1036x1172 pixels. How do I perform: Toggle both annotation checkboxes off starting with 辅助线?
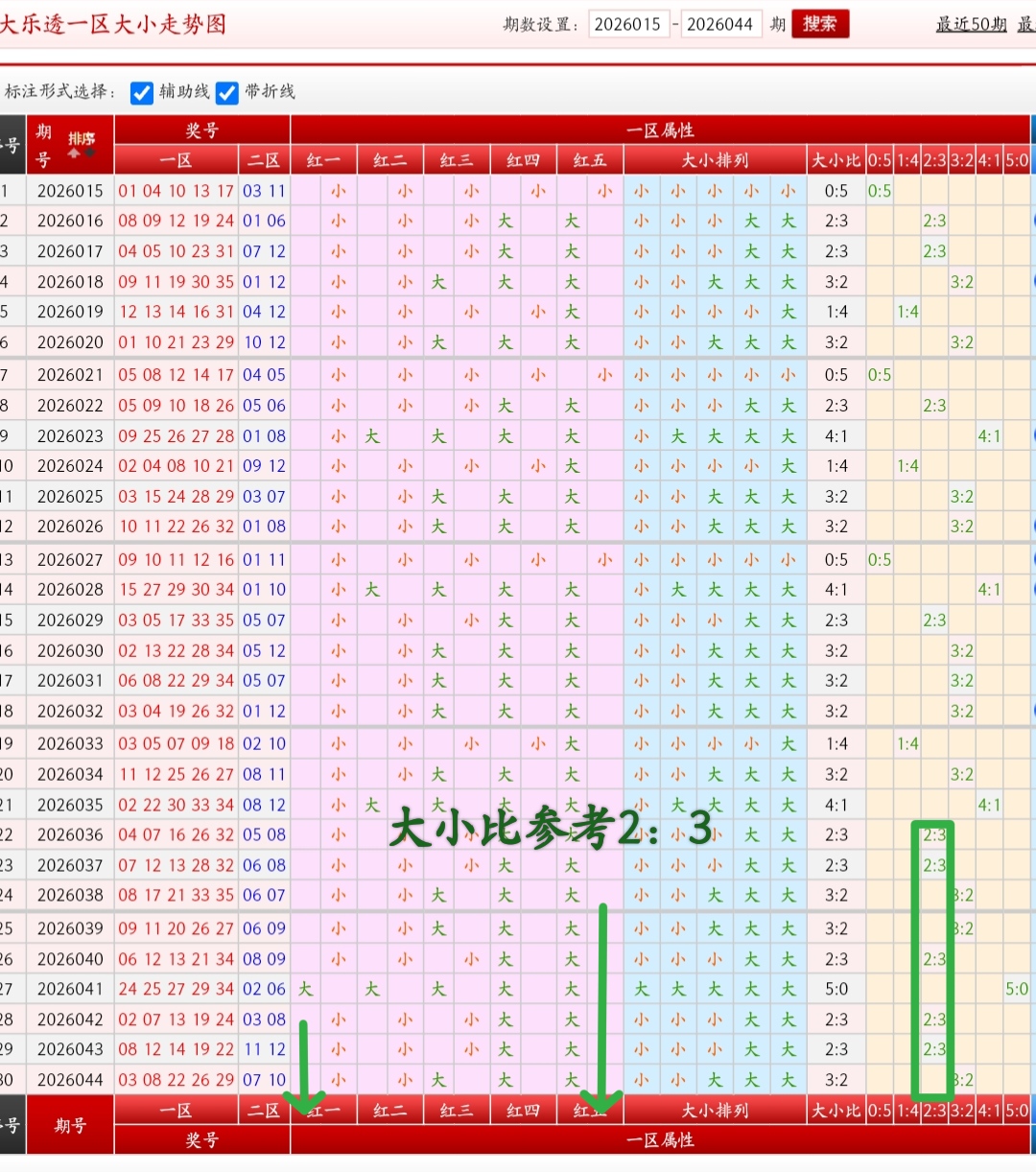click(142, 93)
